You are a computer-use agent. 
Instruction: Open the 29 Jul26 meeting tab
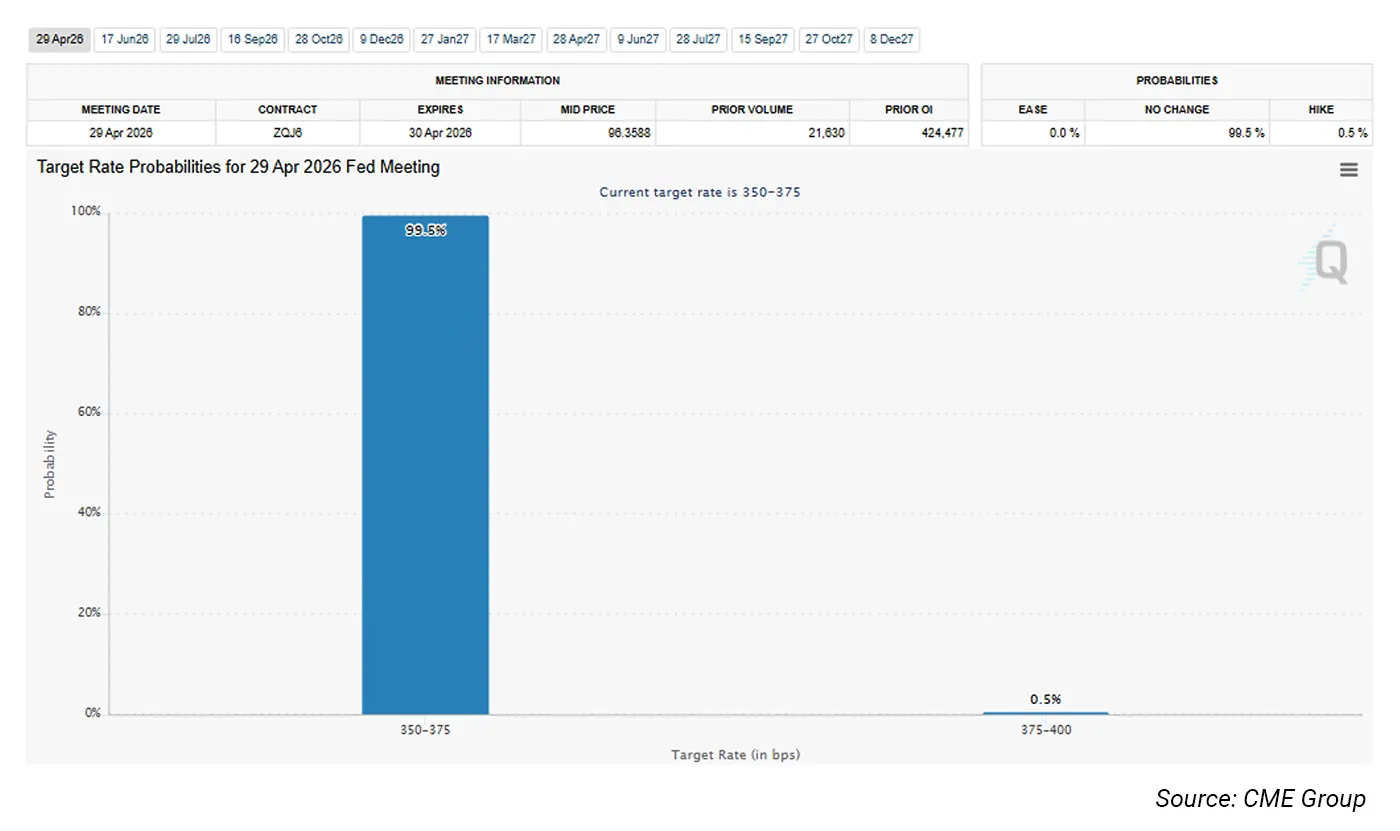188,40
